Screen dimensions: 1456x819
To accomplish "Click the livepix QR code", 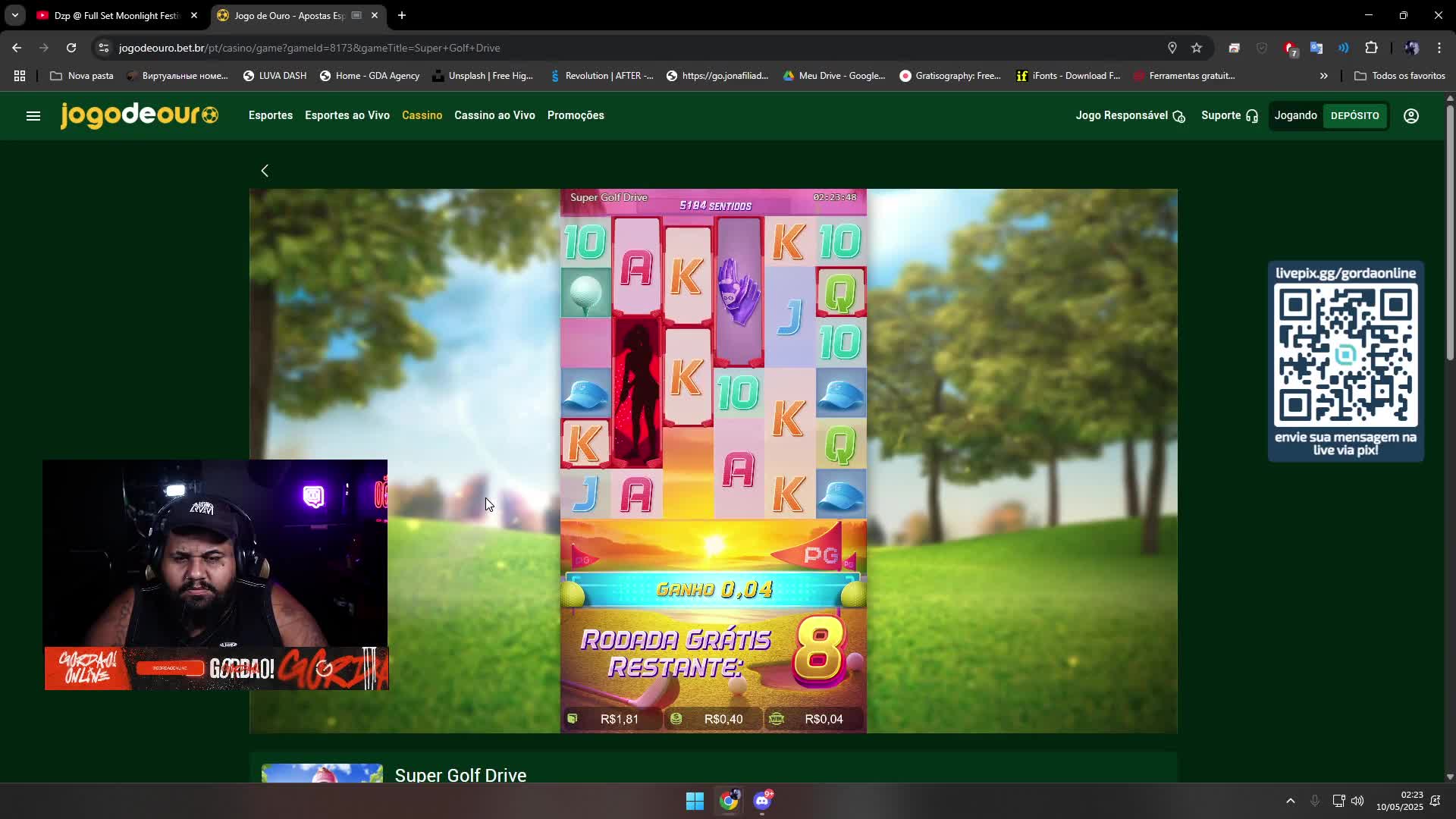I will coord(1346,356).
